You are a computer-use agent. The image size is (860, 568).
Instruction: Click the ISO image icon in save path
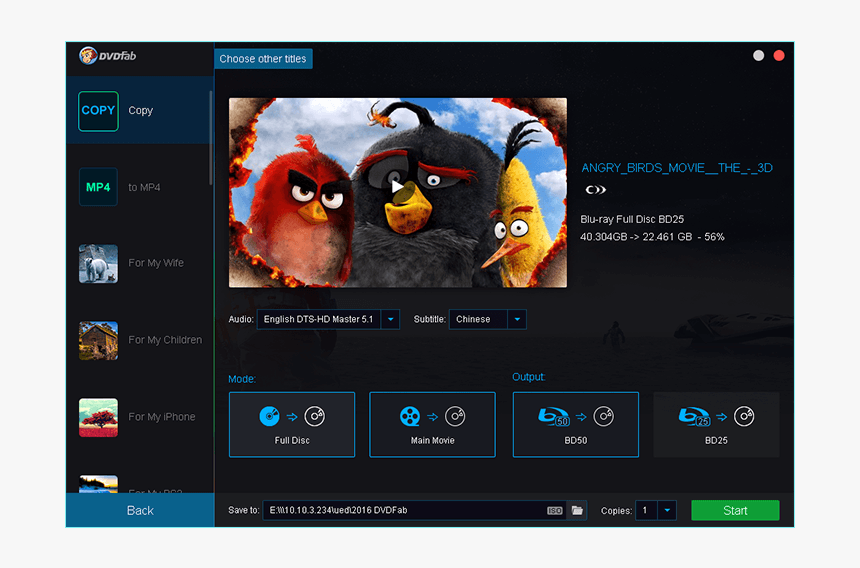point(555,510)
